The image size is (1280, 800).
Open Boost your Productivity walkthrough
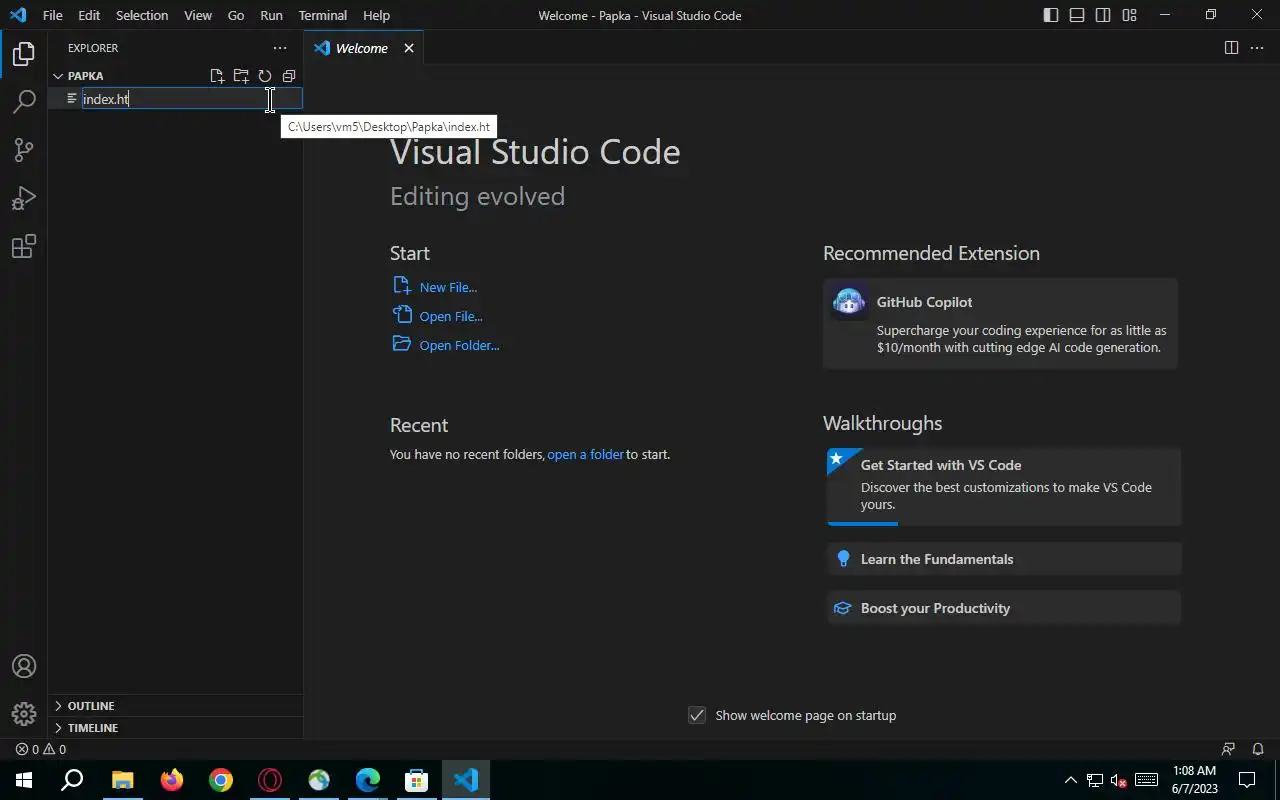(x=1004, y=608)
